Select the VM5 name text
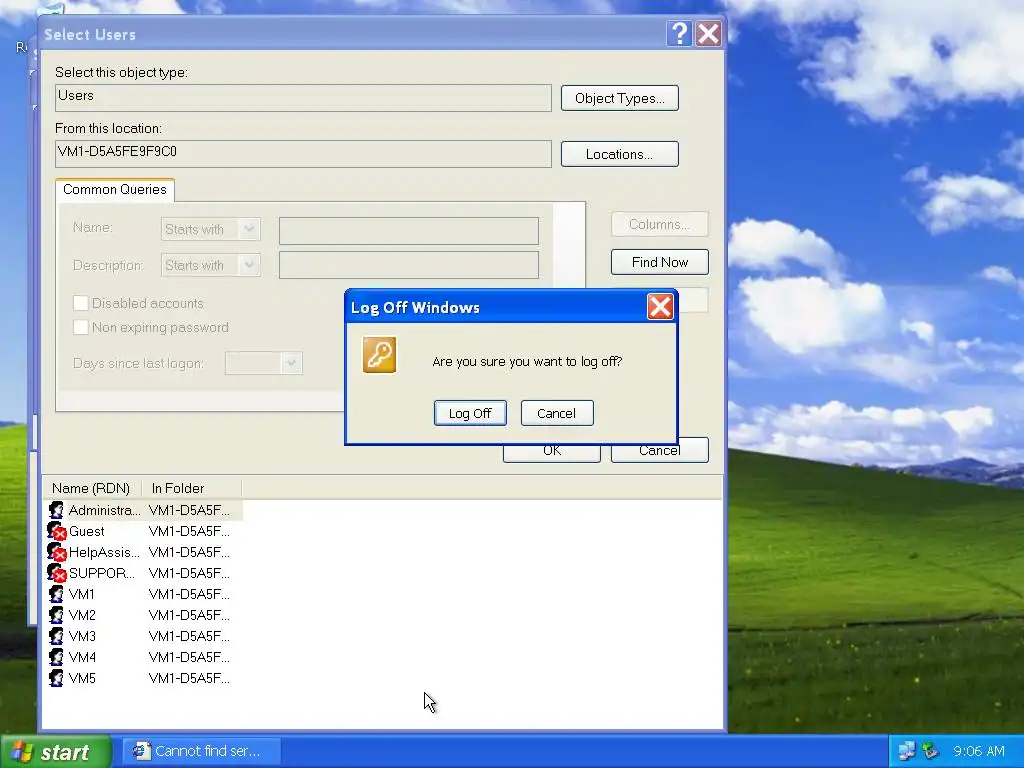This screenshot has width=1024, height=768. click(82, 678)
